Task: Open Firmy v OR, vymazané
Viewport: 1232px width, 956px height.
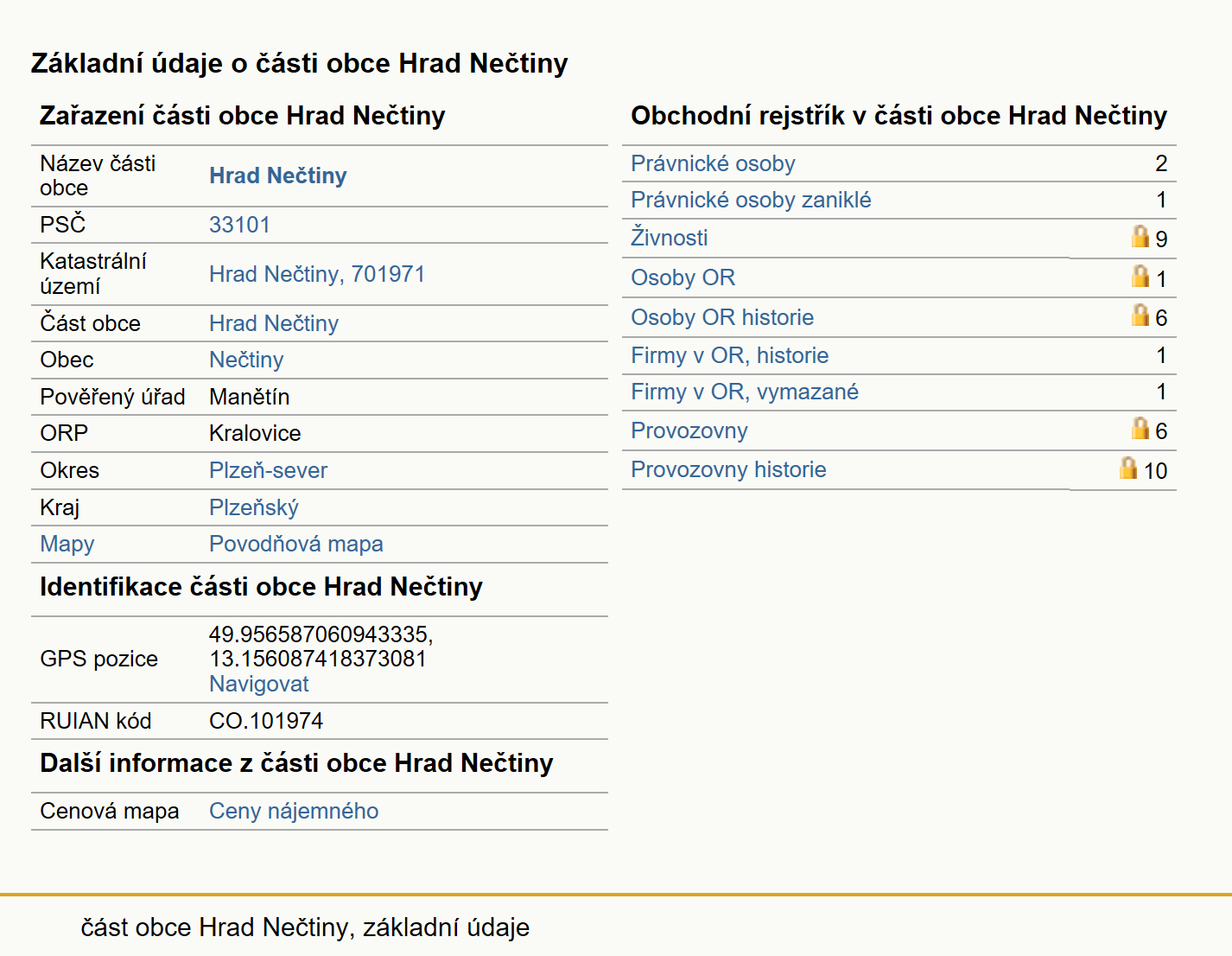Action: [x=744, y=392]
